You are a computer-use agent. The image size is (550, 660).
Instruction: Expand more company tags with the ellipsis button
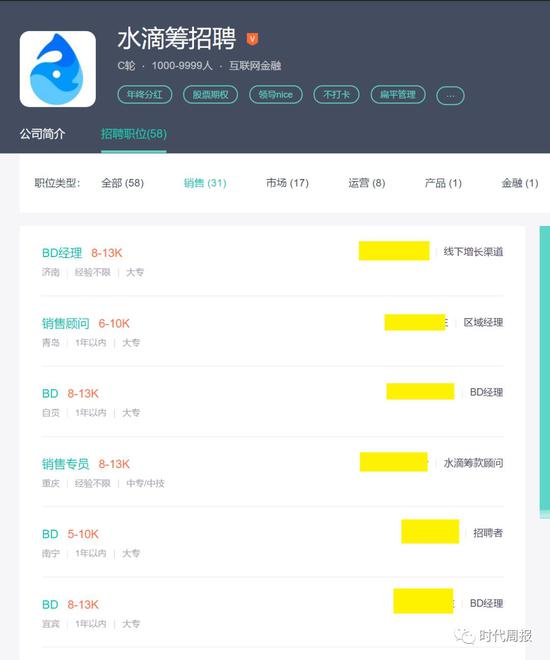click(x=450, y=96)
